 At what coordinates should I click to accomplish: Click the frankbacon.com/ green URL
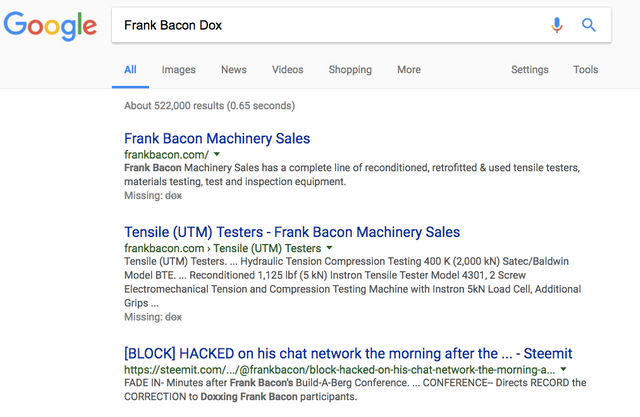coord(166,155)
